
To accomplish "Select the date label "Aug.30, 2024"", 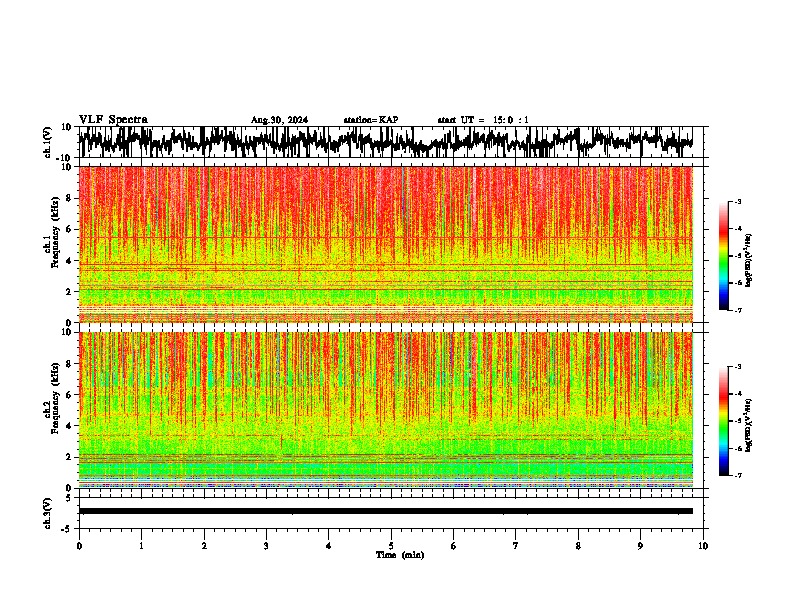I will click(279, 120).
